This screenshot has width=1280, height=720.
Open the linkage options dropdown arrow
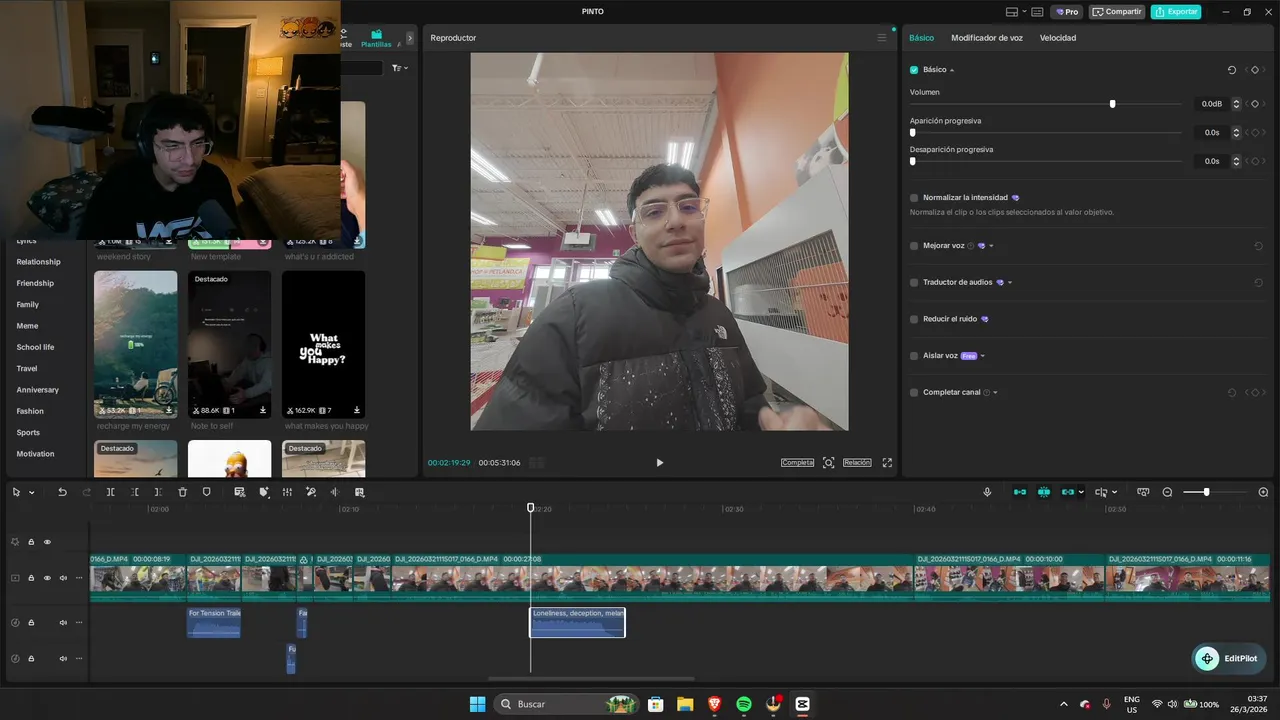(x=1081, y=492)
